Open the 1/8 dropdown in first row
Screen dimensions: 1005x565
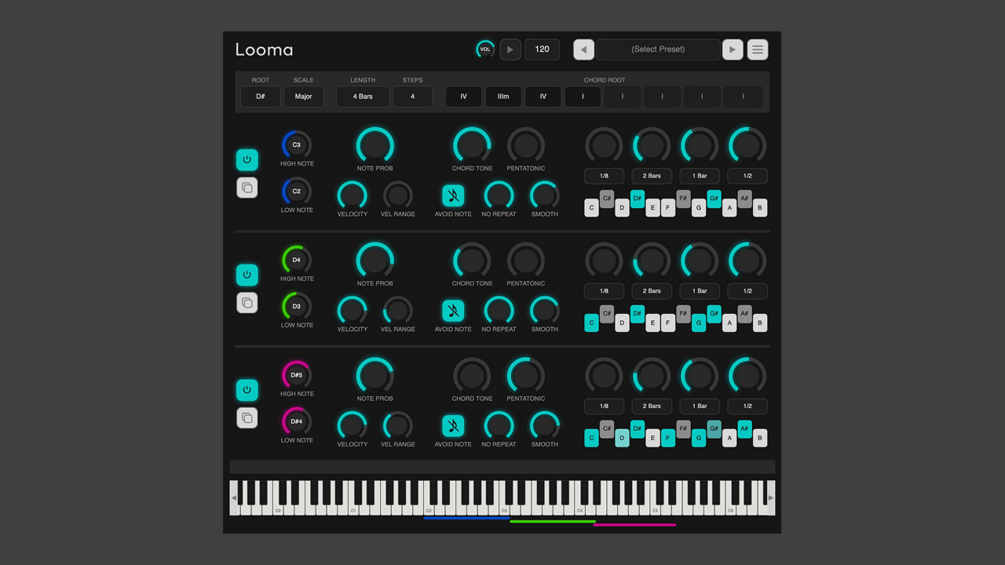coord(604,176)
